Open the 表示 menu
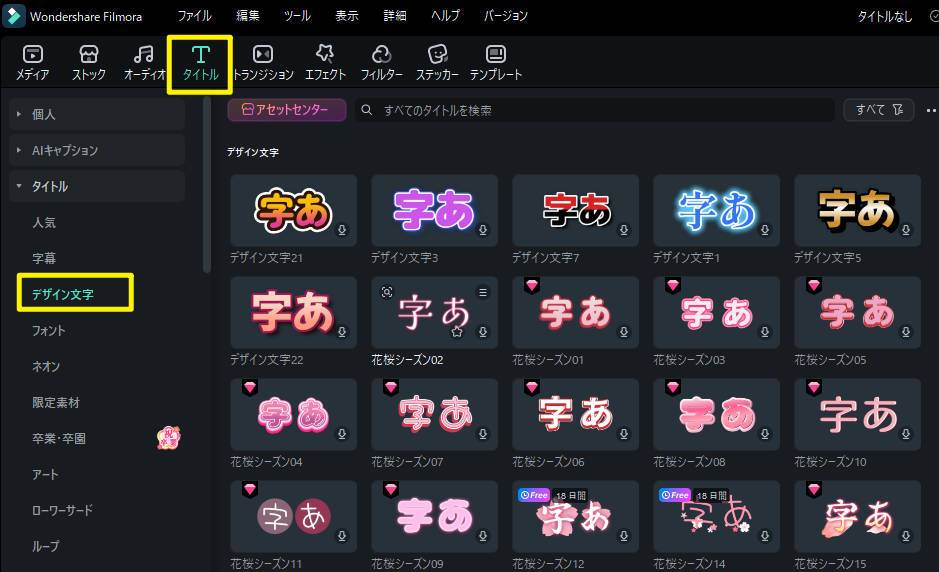This screenshot has width=939, height=572. tap(347, 16)
